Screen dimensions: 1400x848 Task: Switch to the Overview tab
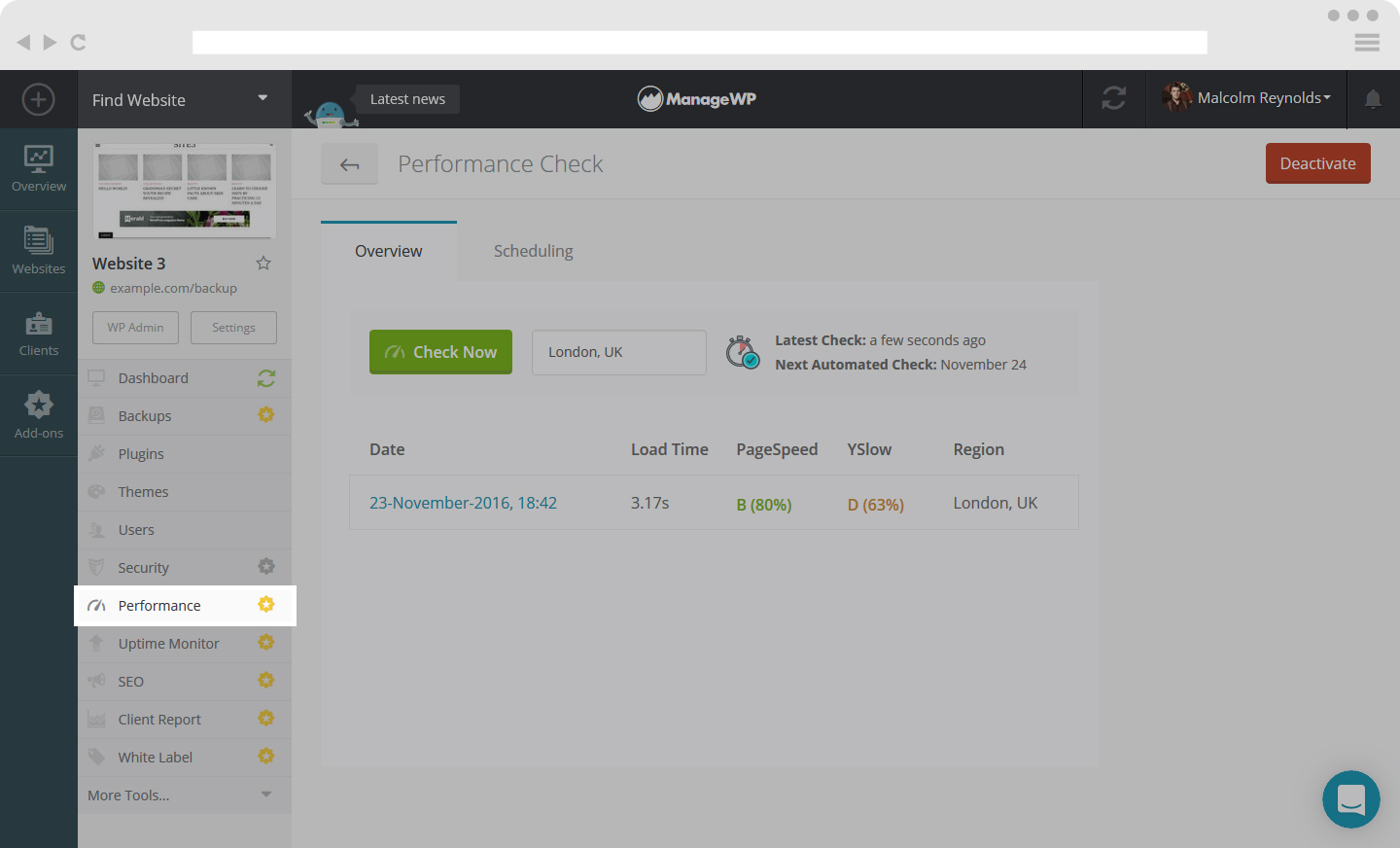(x=389, y=251)
